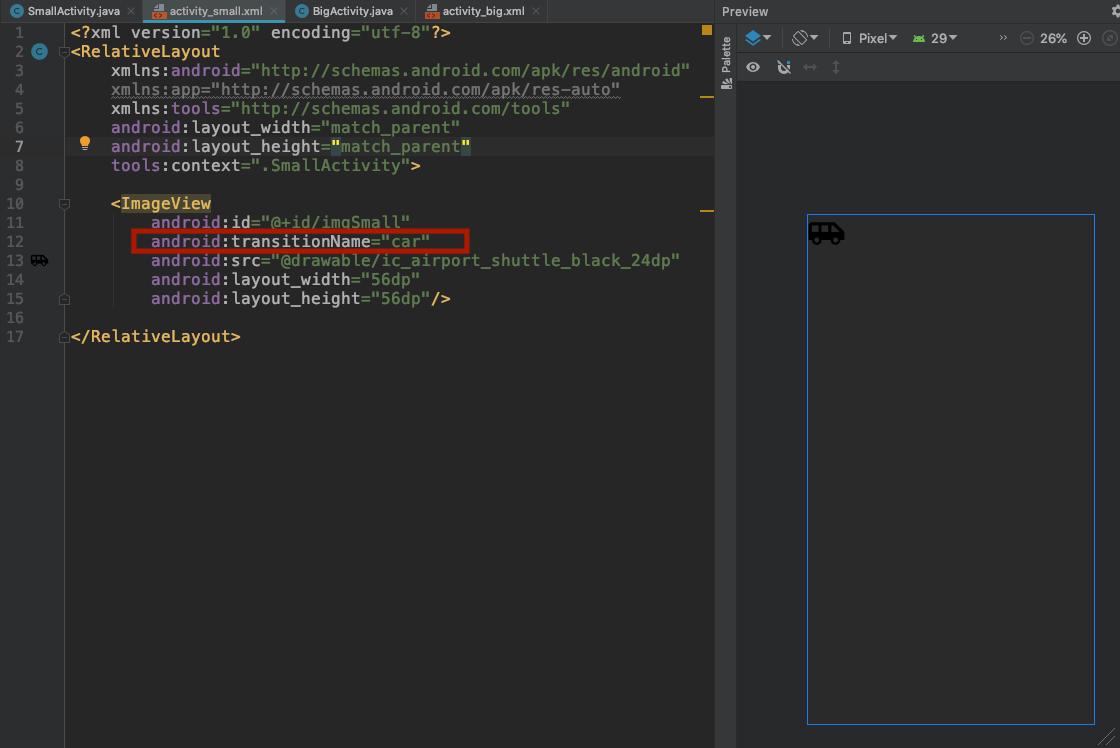Click the xmlns:tools namespace line
The width and height of the screenshot is (1120, 748).
click(x=340, y=109)
